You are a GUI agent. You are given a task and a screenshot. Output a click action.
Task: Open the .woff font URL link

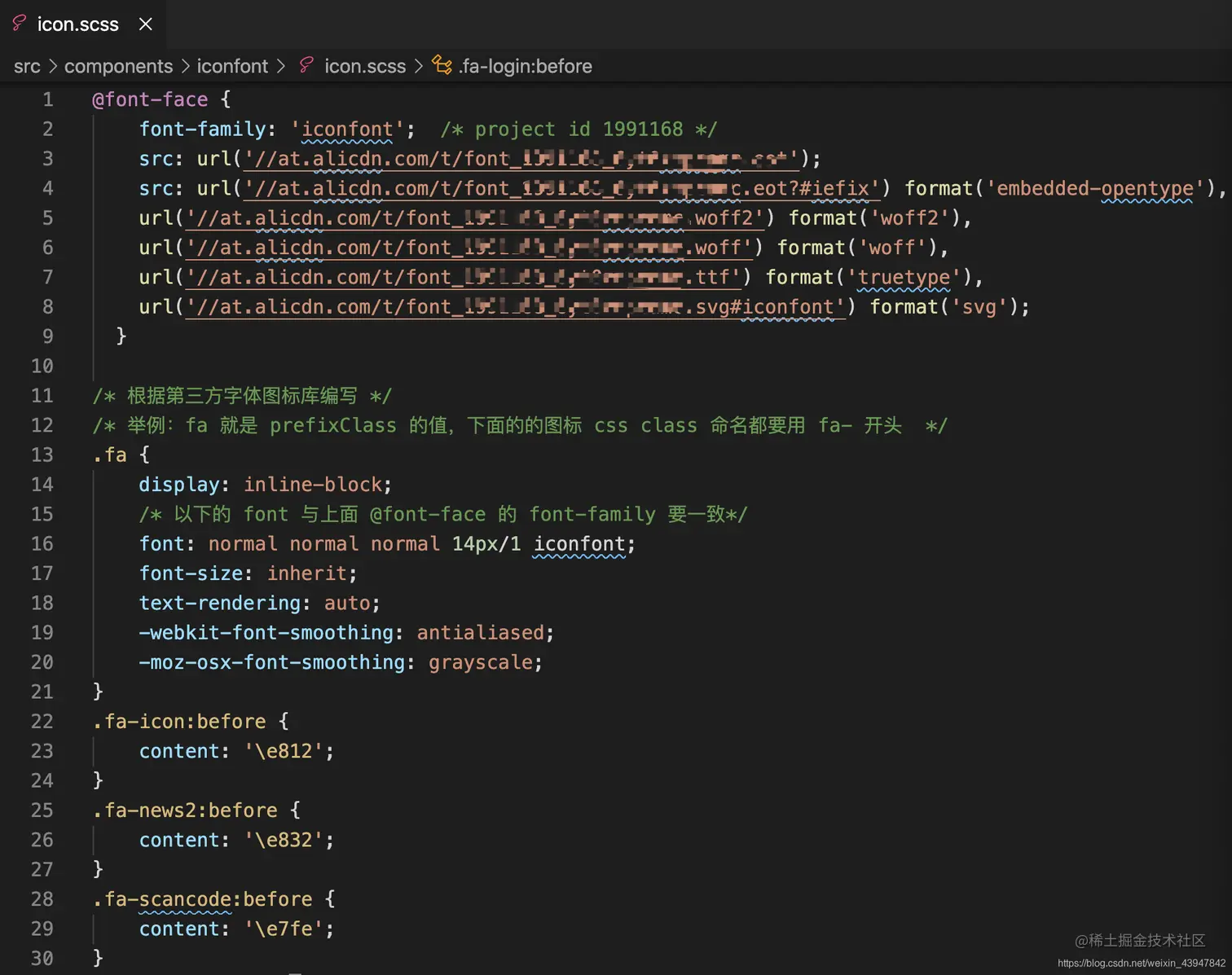[469, 248]
